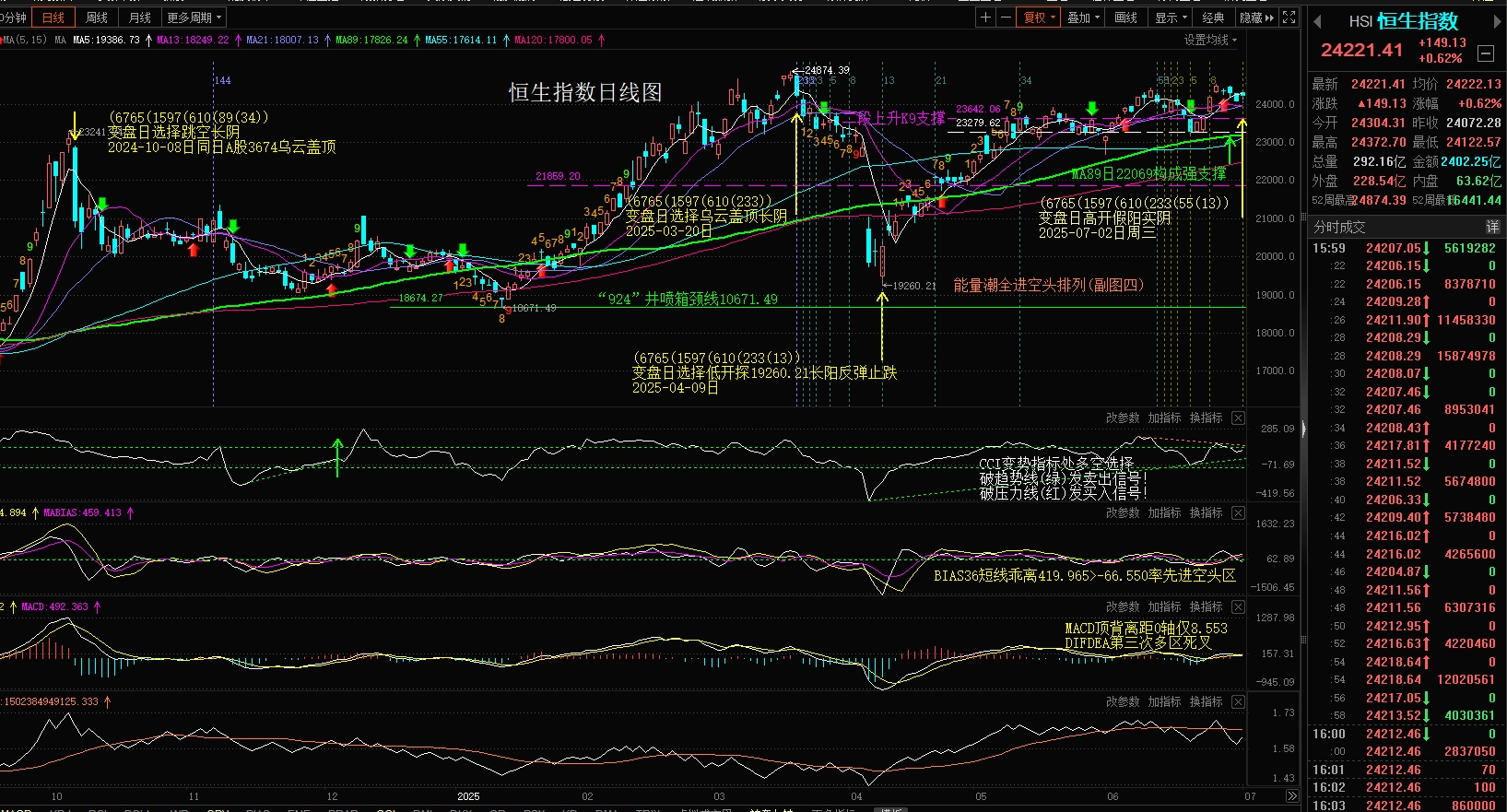The width and height of the screenshot is (1507, 812).
Task: Click 加指标 in the MACD panel
Action: point(1164,607)
